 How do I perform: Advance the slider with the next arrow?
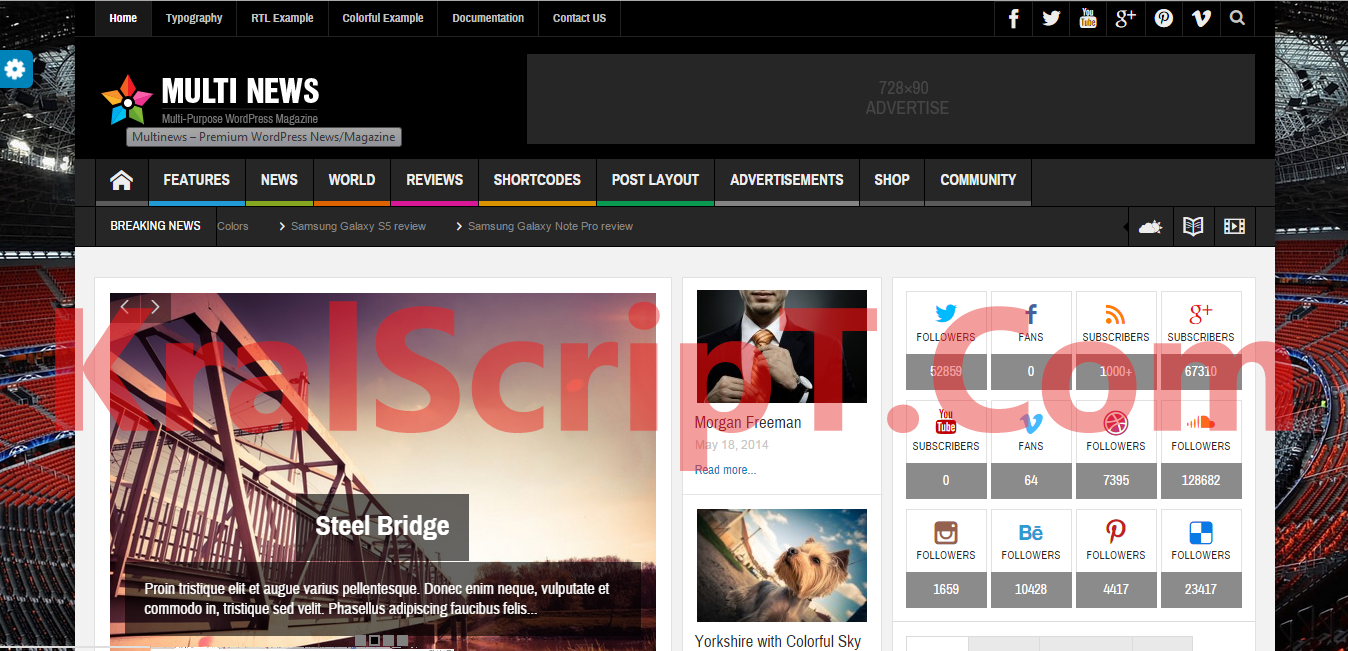tap(155, 307)
